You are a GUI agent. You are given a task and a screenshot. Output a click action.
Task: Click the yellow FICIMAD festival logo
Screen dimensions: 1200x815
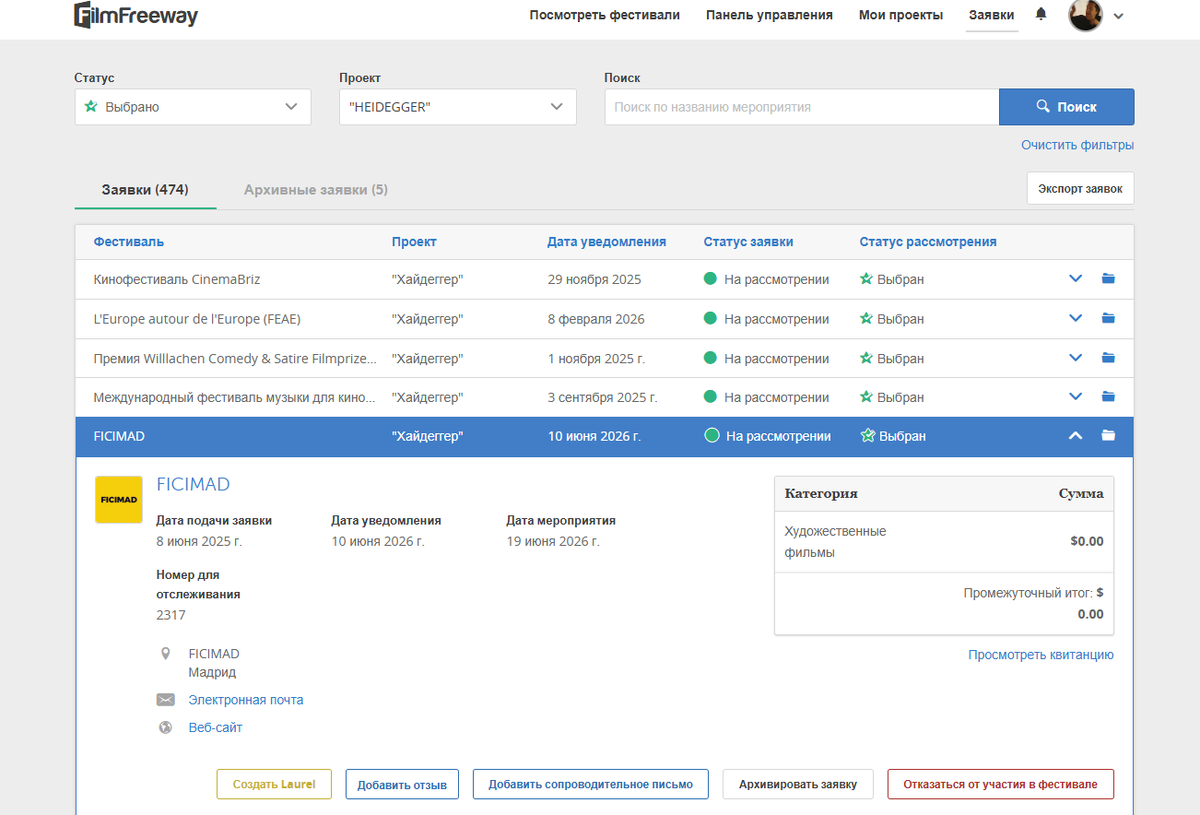tap(119, 499)
